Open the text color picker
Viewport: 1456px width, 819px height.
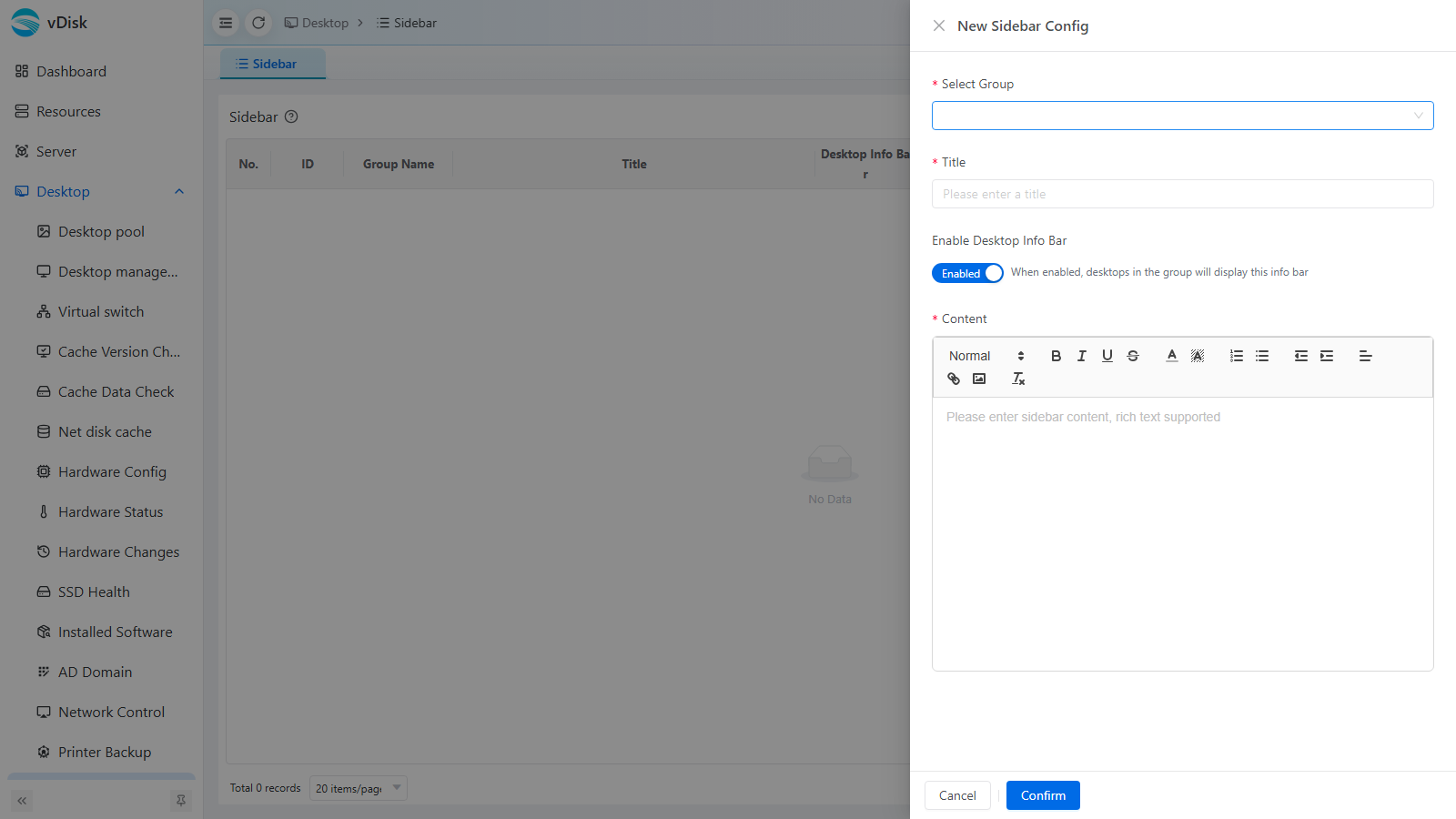coord(1171,356)
